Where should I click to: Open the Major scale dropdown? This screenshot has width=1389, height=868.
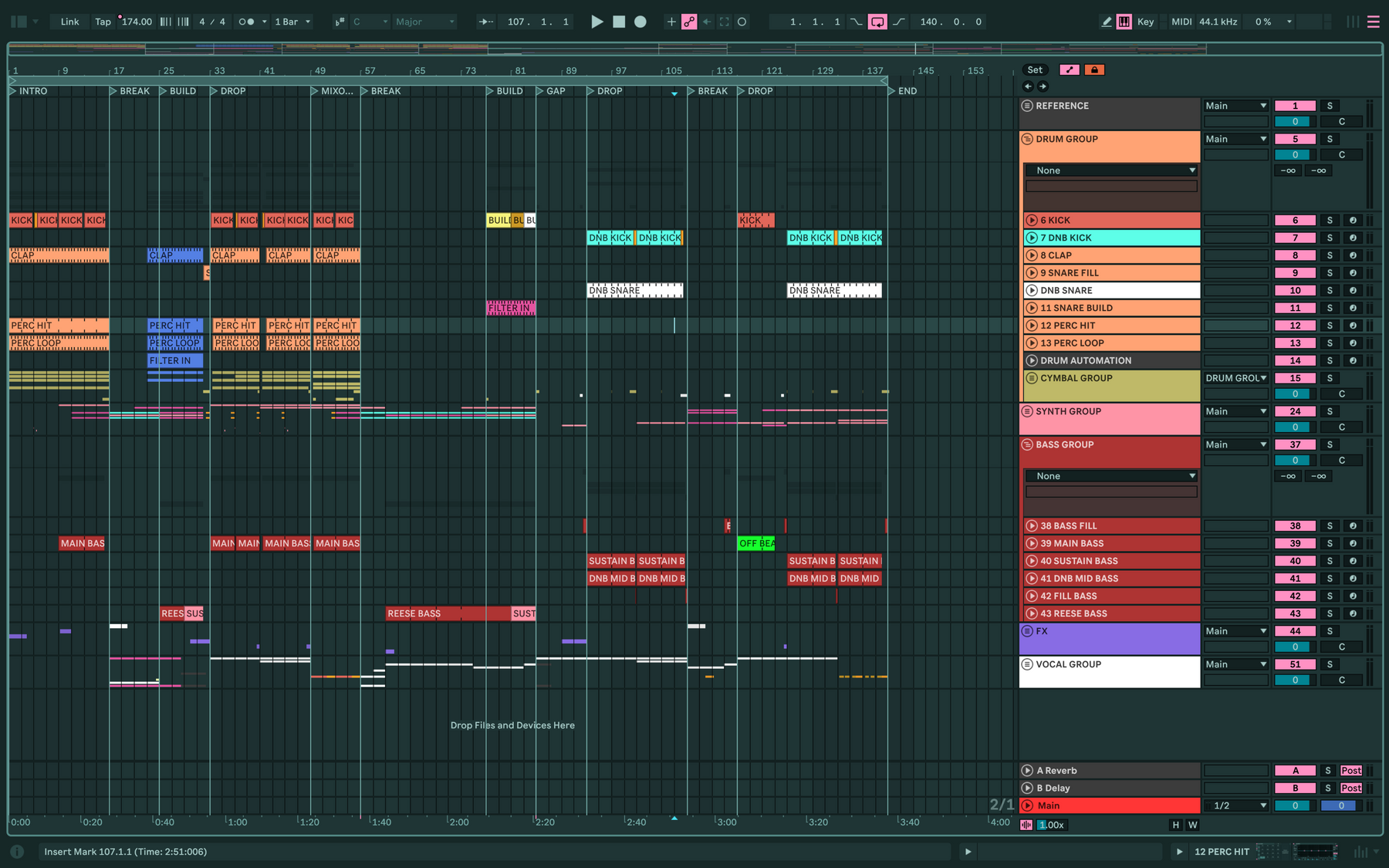pos(425,22)
